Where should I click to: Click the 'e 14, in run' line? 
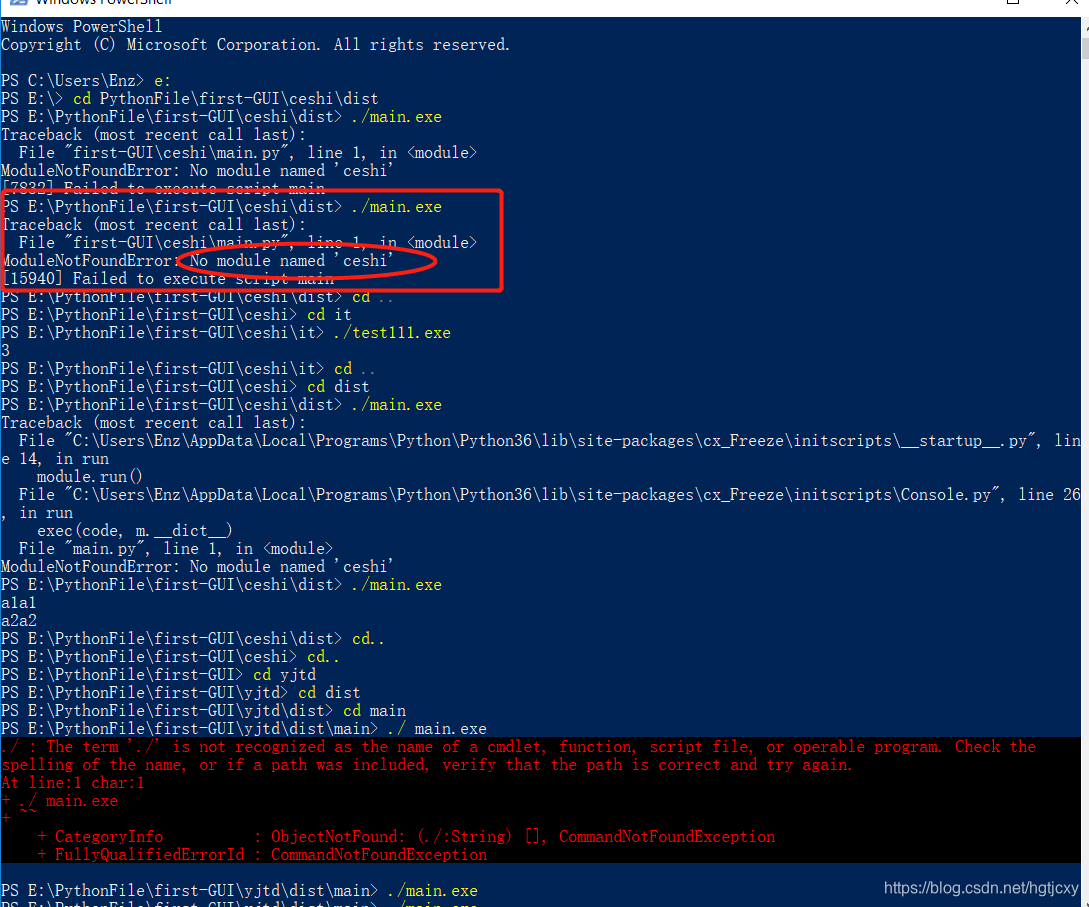[55, 459]
